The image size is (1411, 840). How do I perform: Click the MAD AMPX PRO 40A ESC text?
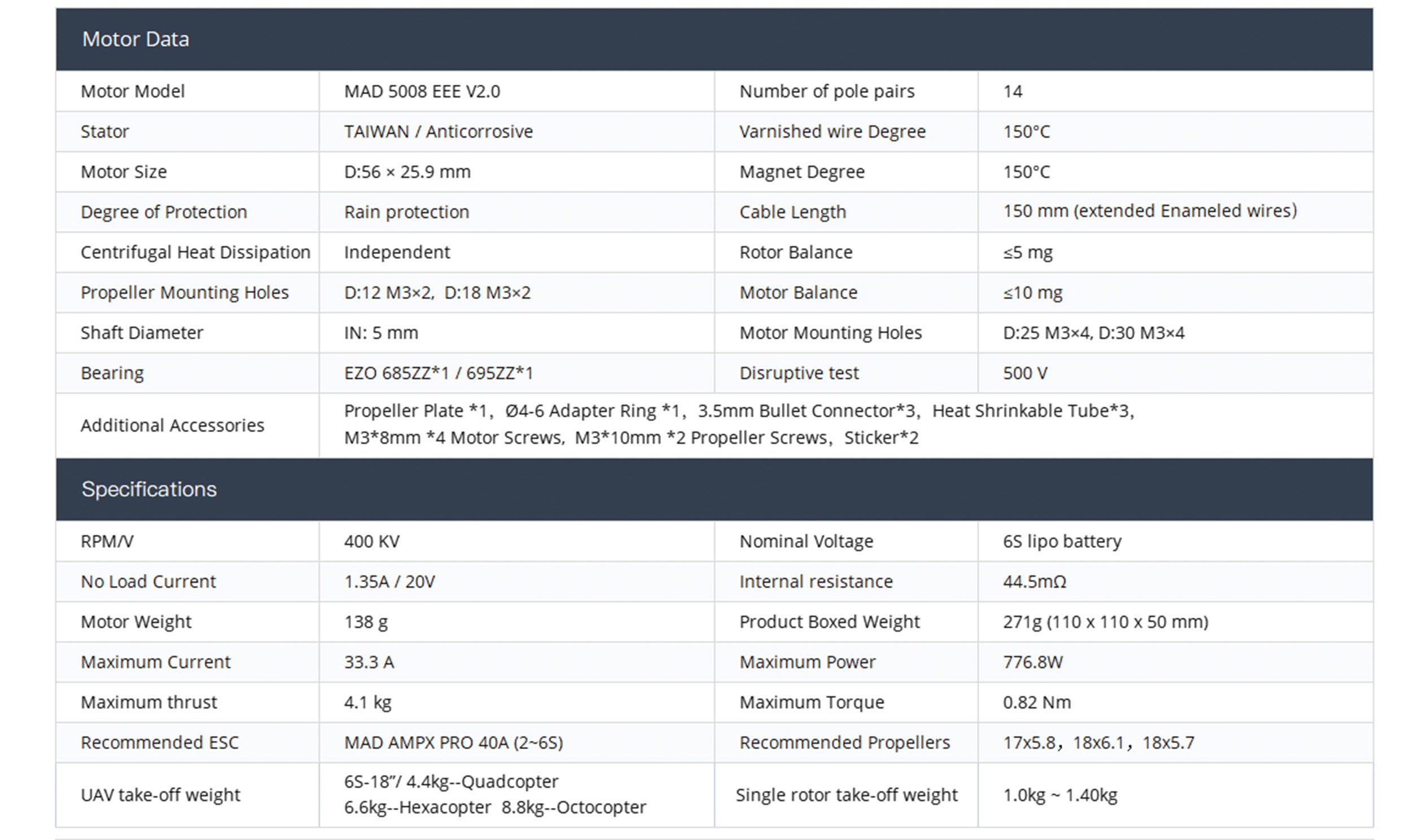454,742
